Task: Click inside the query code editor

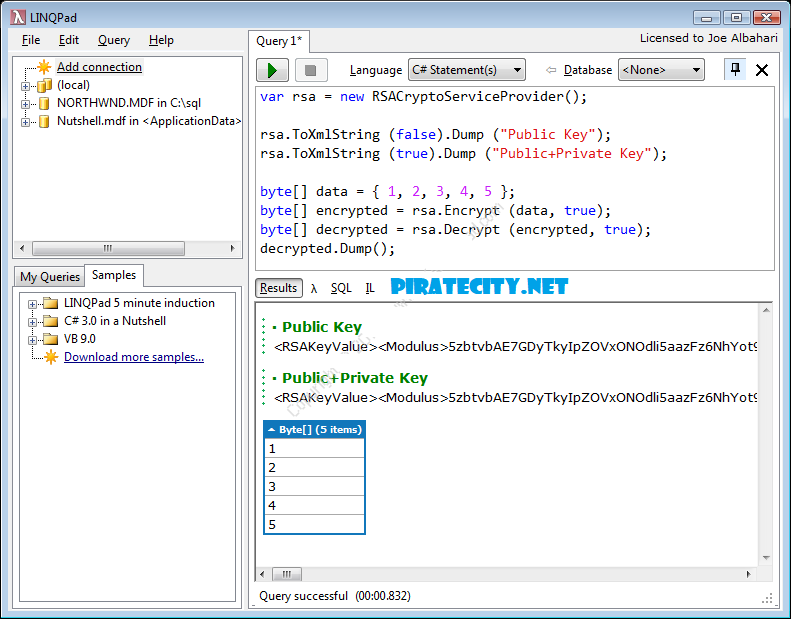Action: [x=515, y=178]
